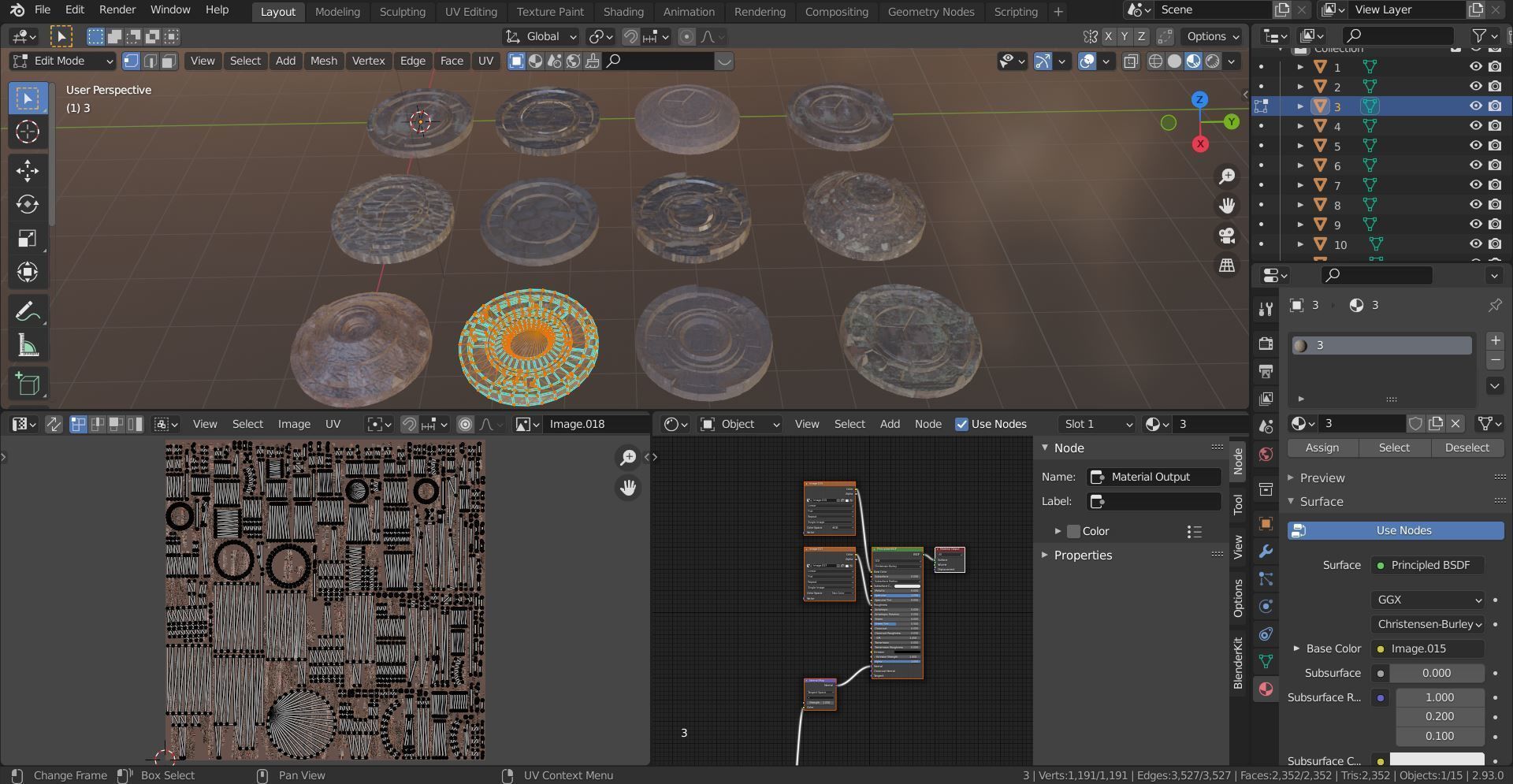1513x784 pixels.
Task: Click the Assign button
Action: click(1322, 448)
